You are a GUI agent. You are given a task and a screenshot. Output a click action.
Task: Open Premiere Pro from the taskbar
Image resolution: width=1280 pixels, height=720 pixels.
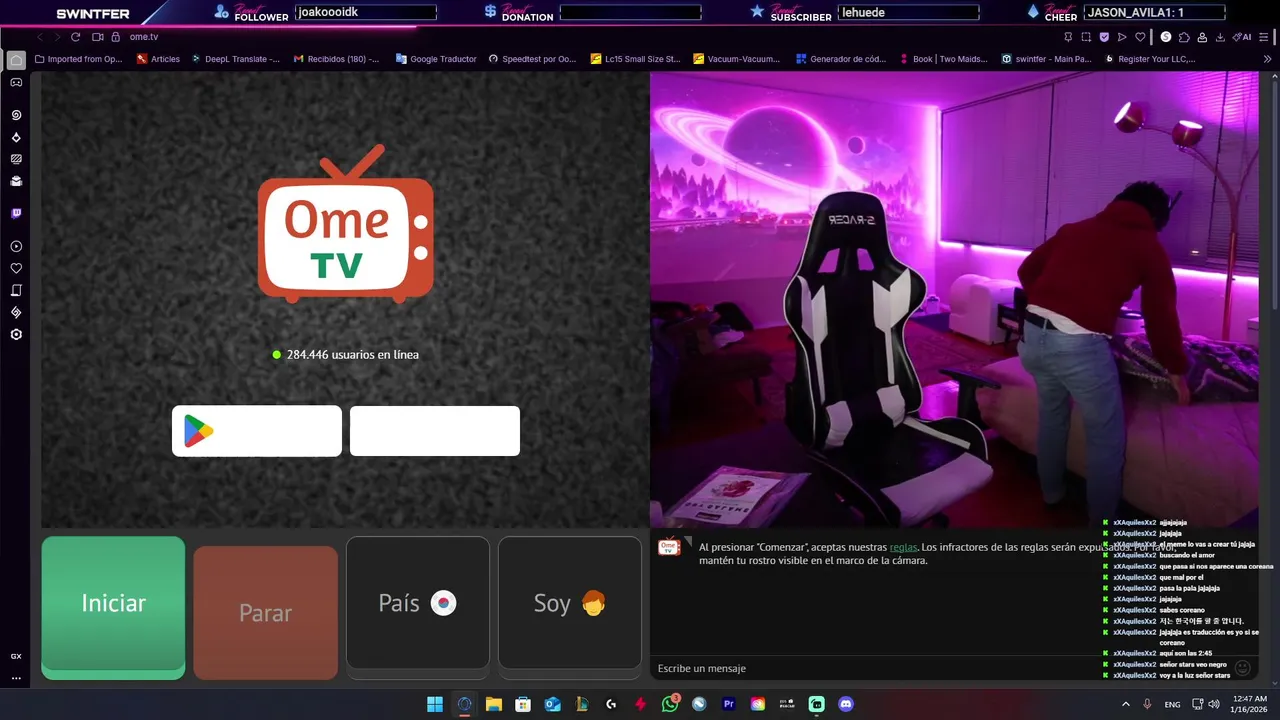[729, 704]
